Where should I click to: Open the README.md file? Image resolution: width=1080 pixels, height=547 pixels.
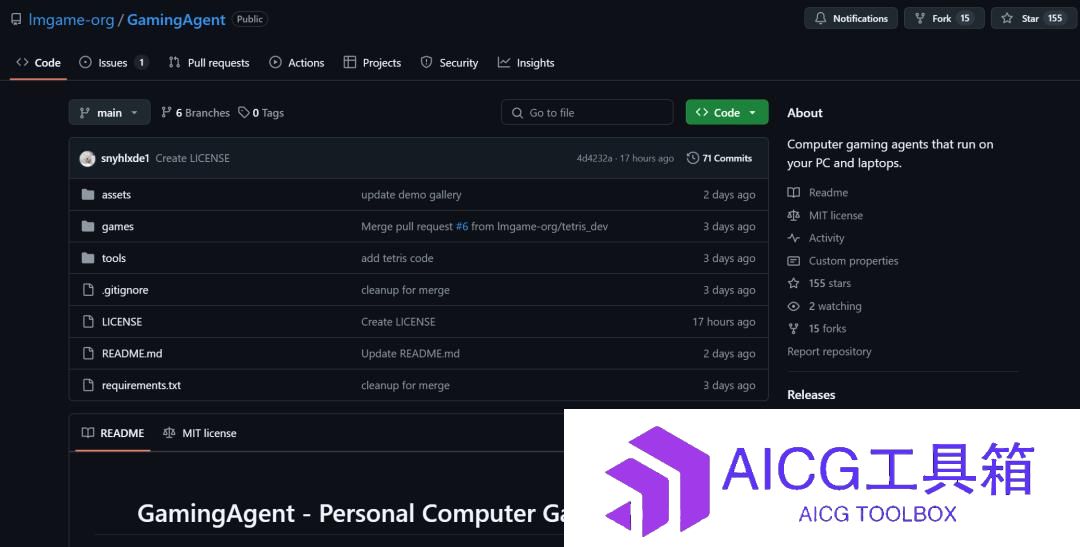[x=132, y=353]
